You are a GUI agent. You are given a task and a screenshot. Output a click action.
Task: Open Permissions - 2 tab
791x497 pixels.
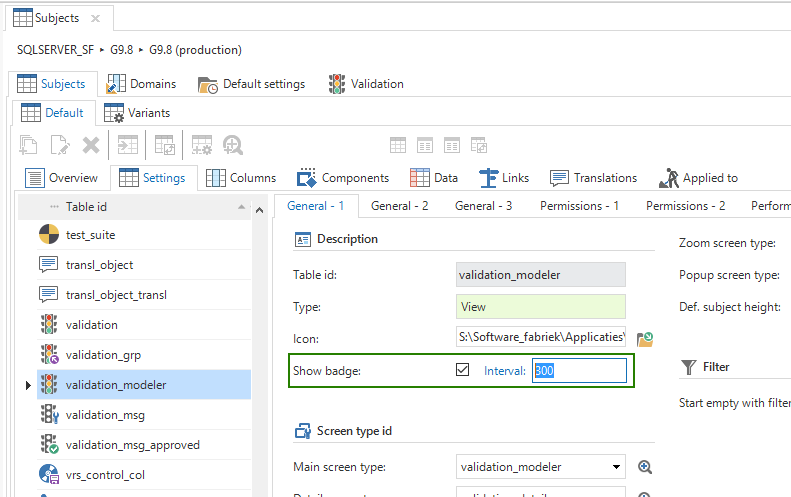pos(686,206)
